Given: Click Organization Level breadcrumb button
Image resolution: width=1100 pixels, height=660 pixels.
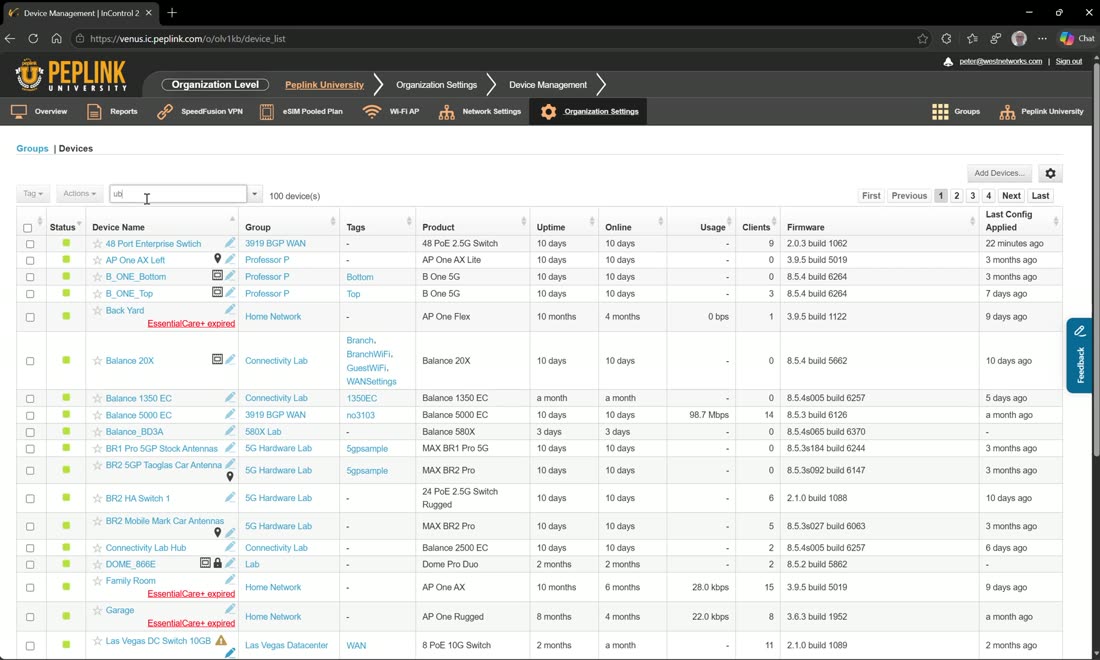Looking at the screenshot, I should tap(215, 85).
